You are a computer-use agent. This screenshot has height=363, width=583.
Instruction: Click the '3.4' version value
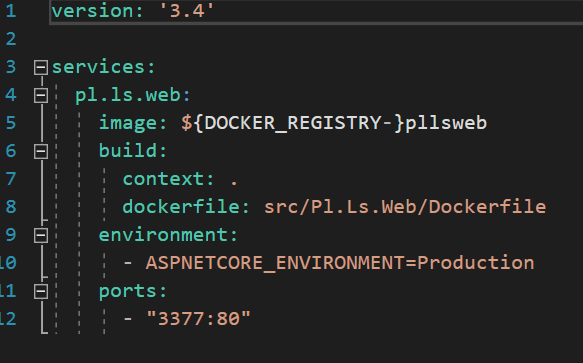tap(187, 11)
